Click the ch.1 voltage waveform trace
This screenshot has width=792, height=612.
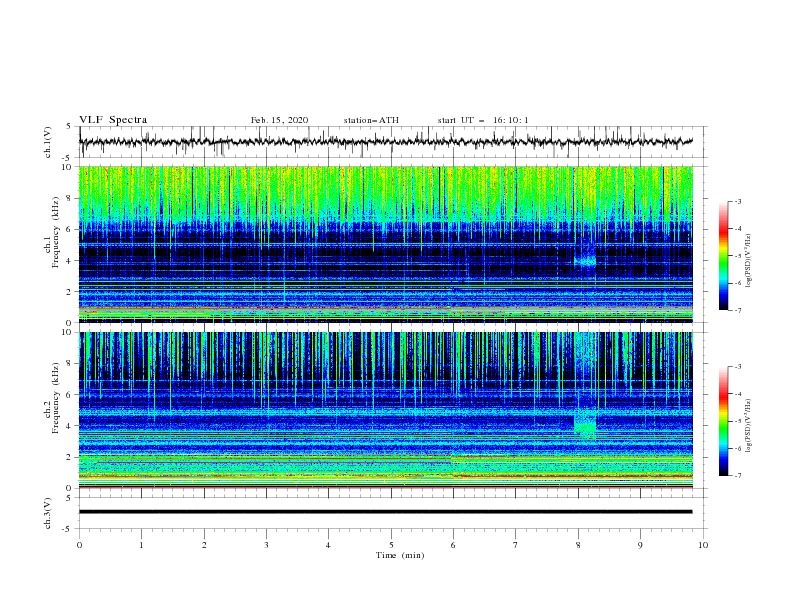point(385,141)
